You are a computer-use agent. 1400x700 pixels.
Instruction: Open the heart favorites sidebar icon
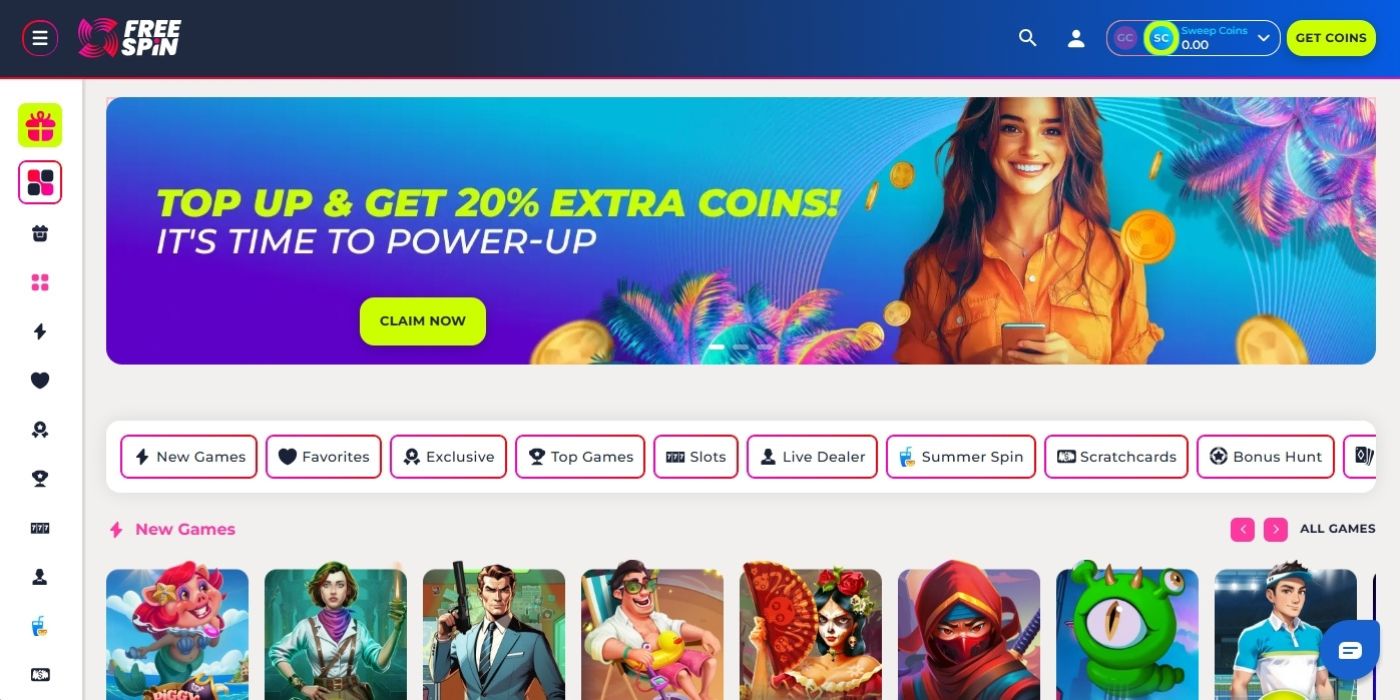coord(40,380)
